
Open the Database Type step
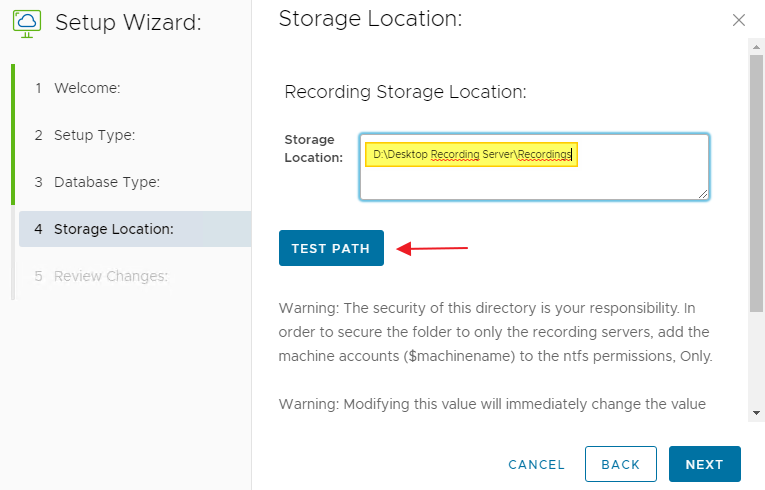[106, 182]
